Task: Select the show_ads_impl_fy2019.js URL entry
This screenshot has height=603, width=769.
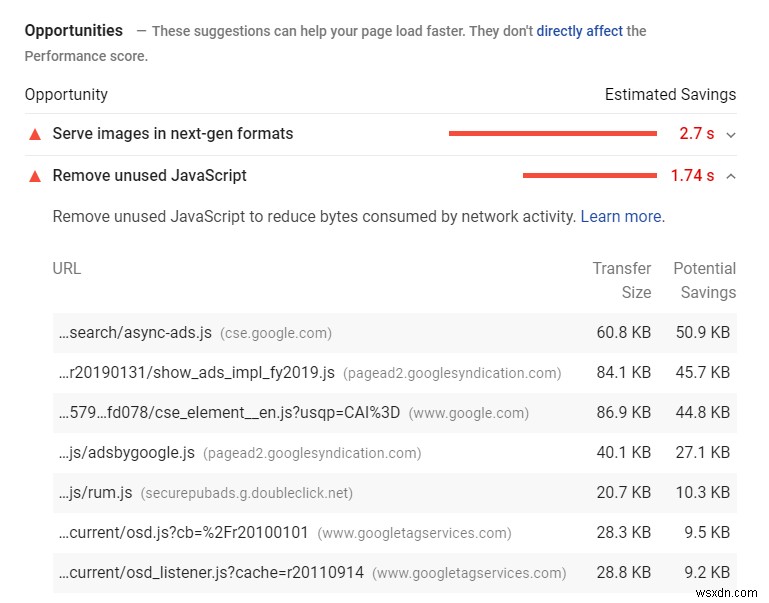Action: (197, 373)
